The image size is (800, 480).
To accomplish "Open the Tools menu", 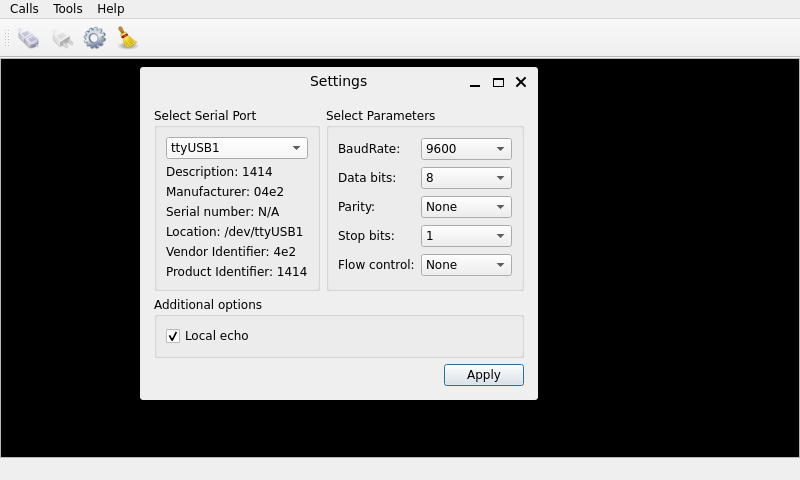I will 68,9.
